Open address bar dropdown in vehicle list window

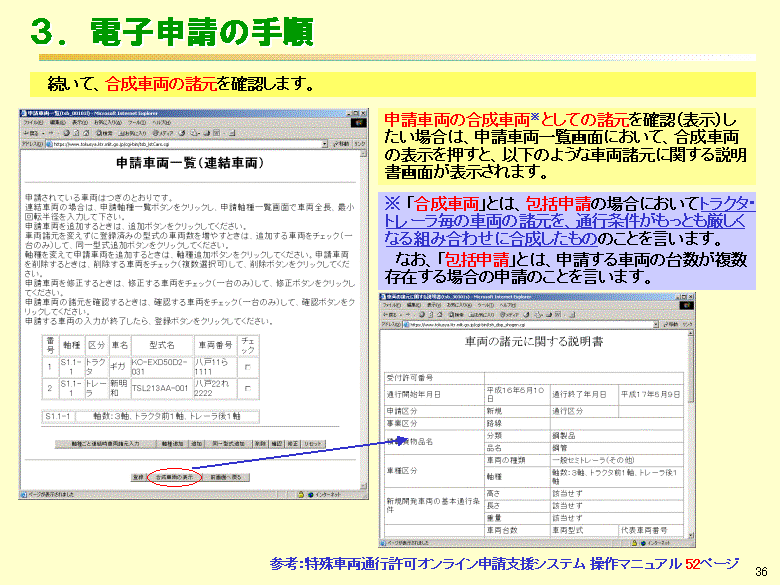(325, 144)
